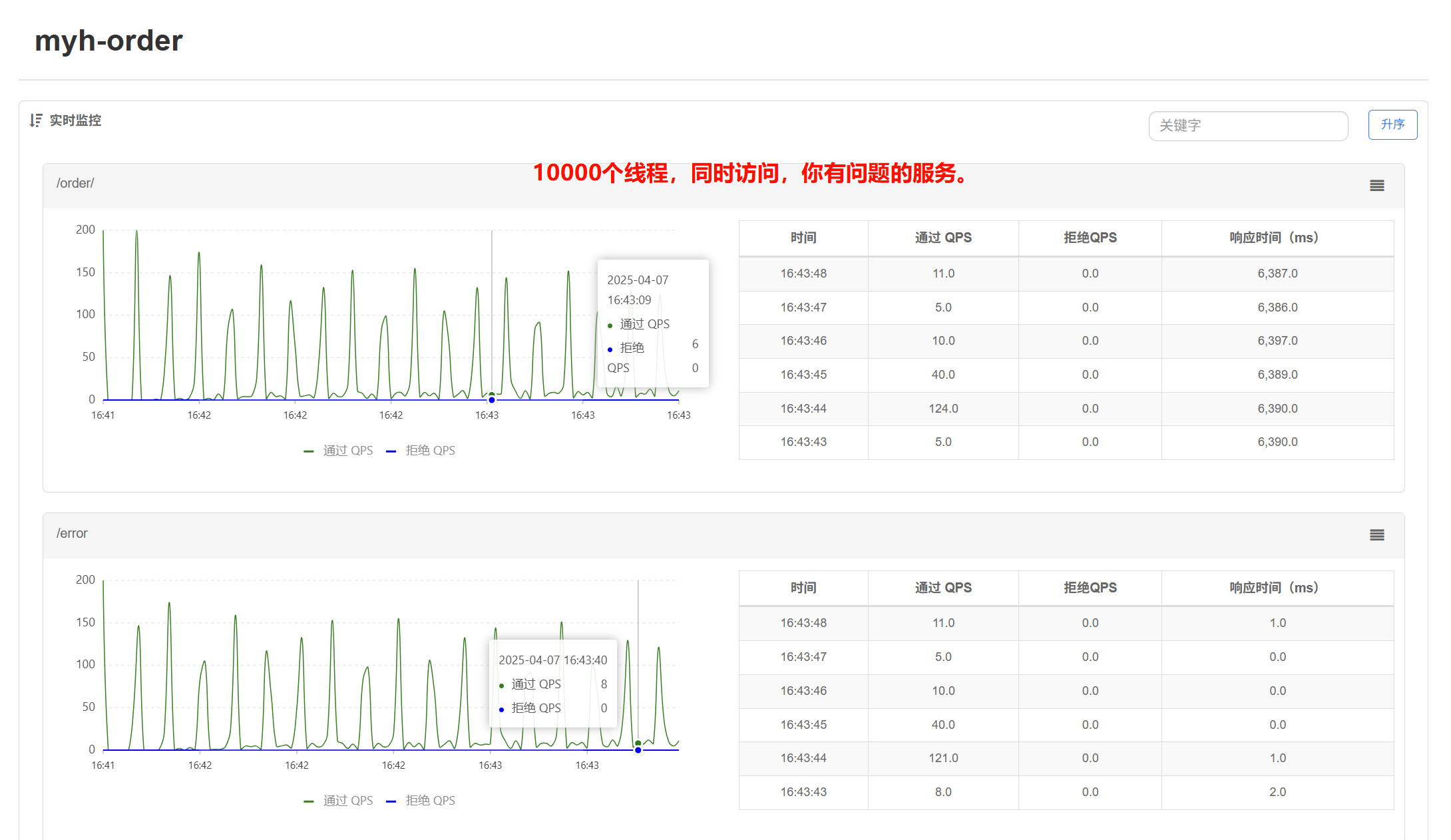Click the blue data point on /order/ chart

click(492, 400)
